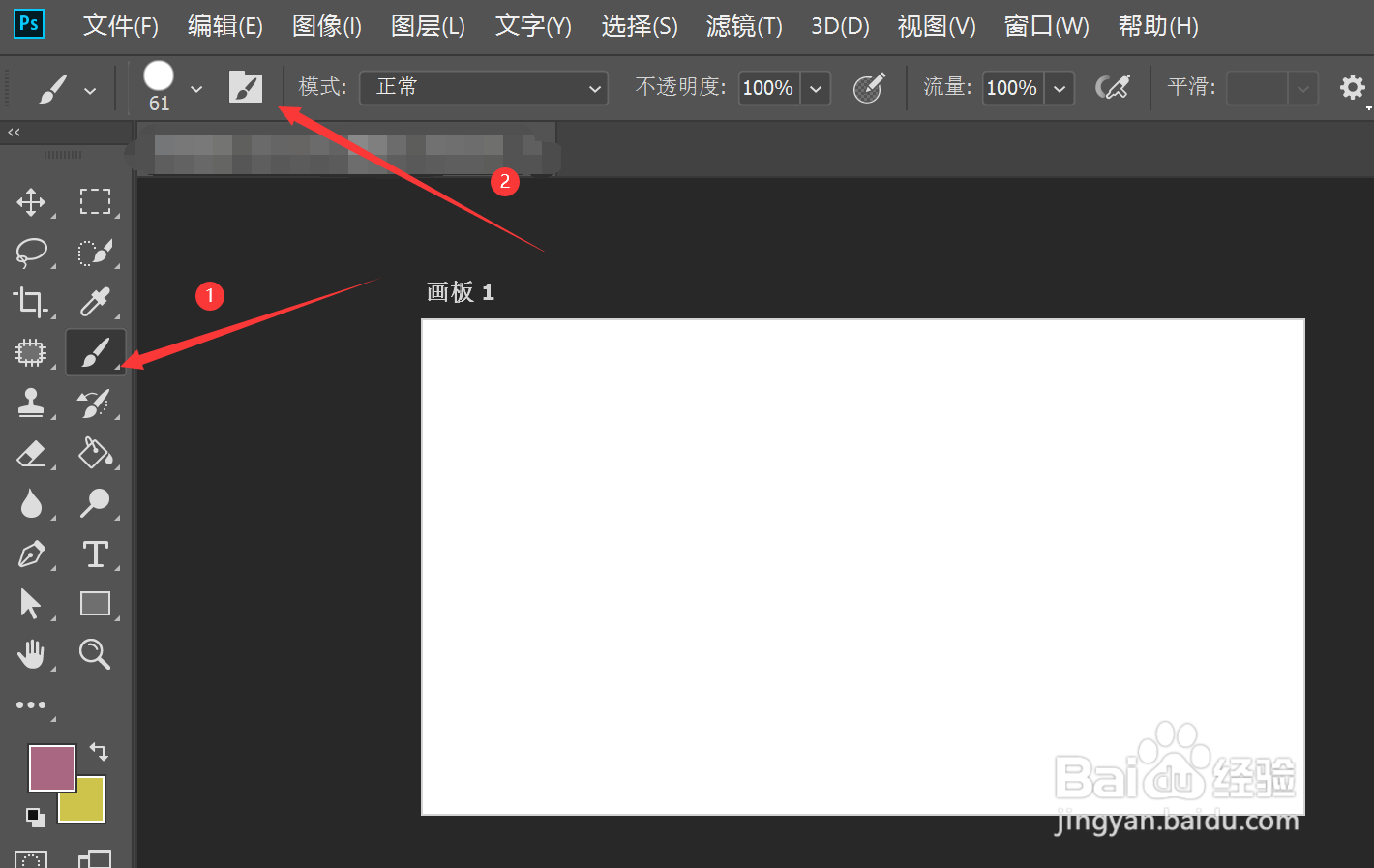This screenshot has height=868, width=1374.
Task: Select the Pen tool
Action: 29,554
